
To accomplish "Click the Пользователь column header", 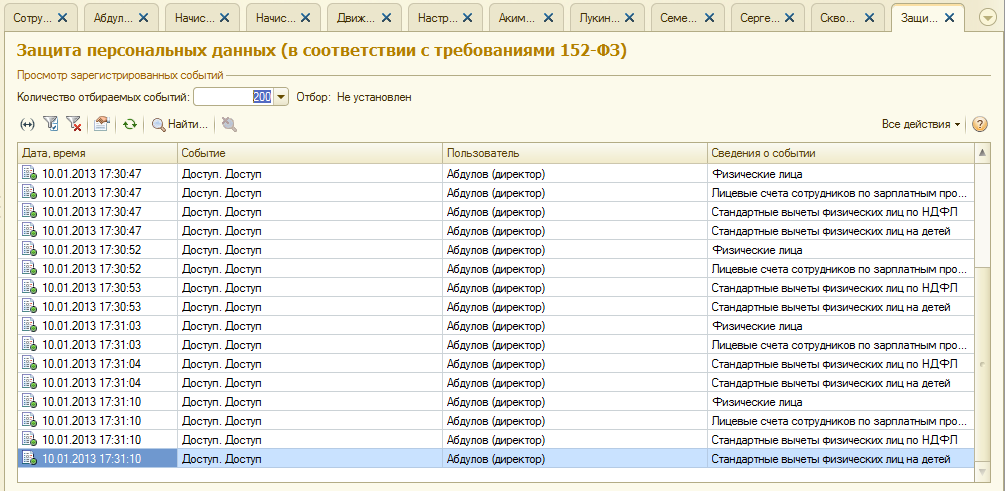I will point(574,152).
